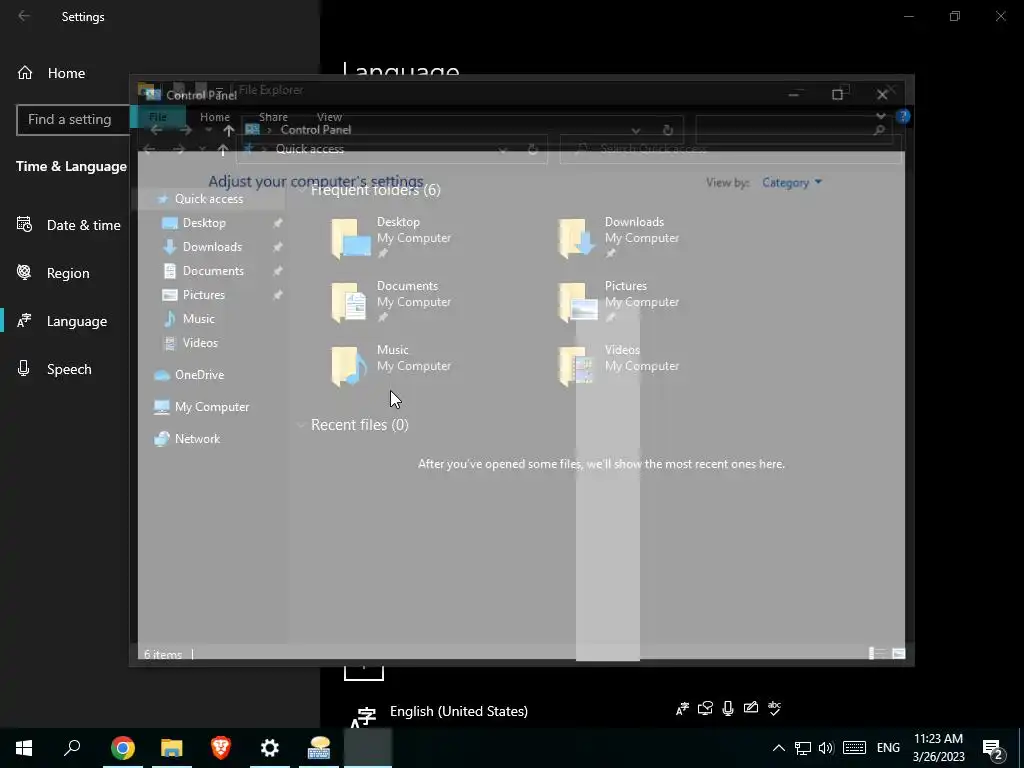Open Videos in the navigation tree
1024x768 pixels.
point(199,343)
